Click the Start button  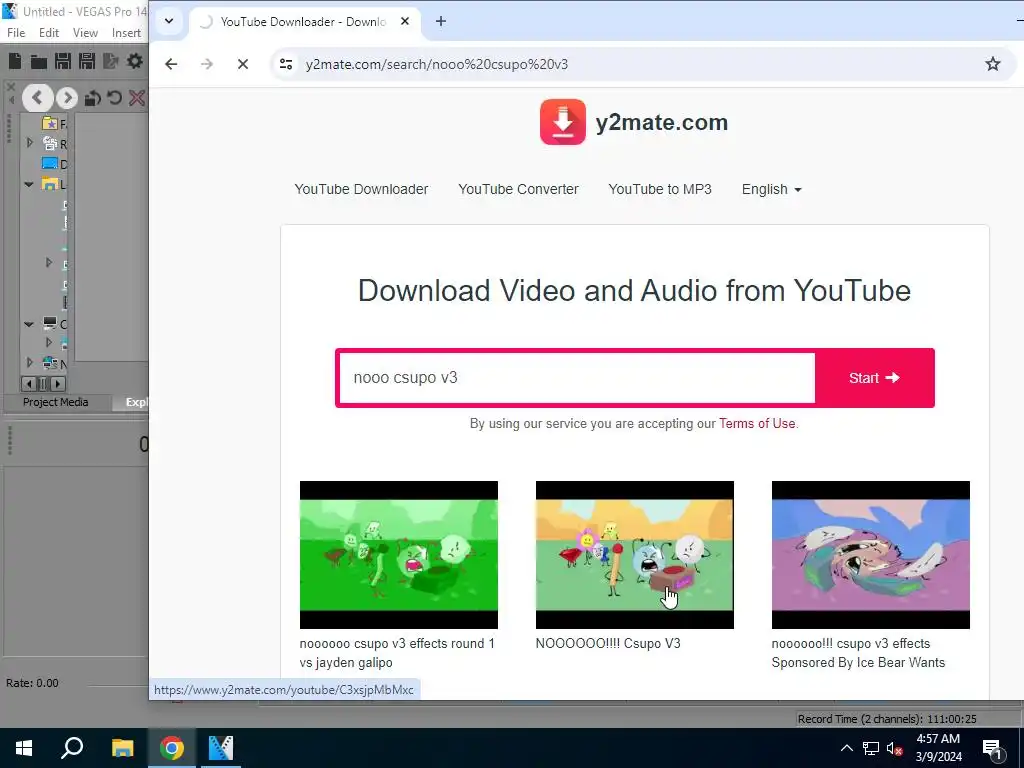(x=874, y=377)
